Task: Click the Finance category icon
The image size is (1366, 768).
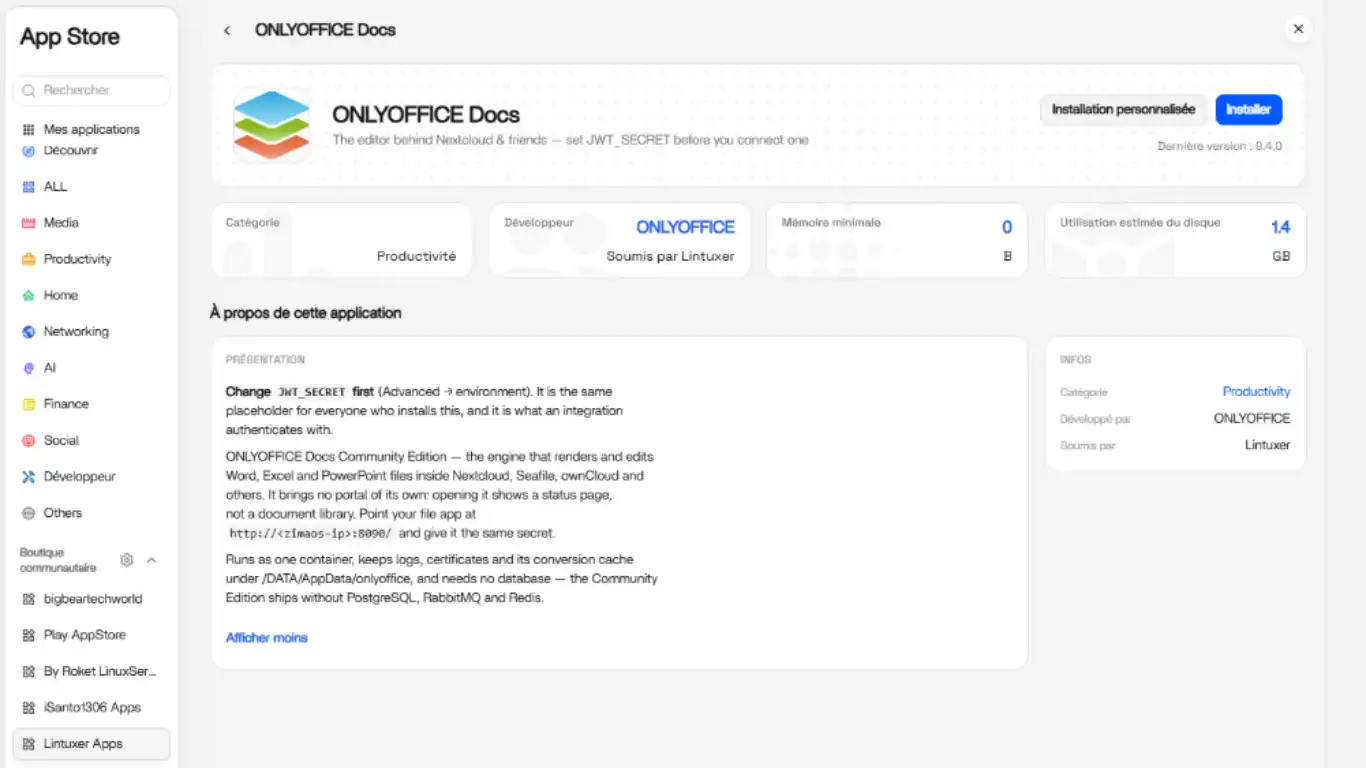Action: (28, 404)
